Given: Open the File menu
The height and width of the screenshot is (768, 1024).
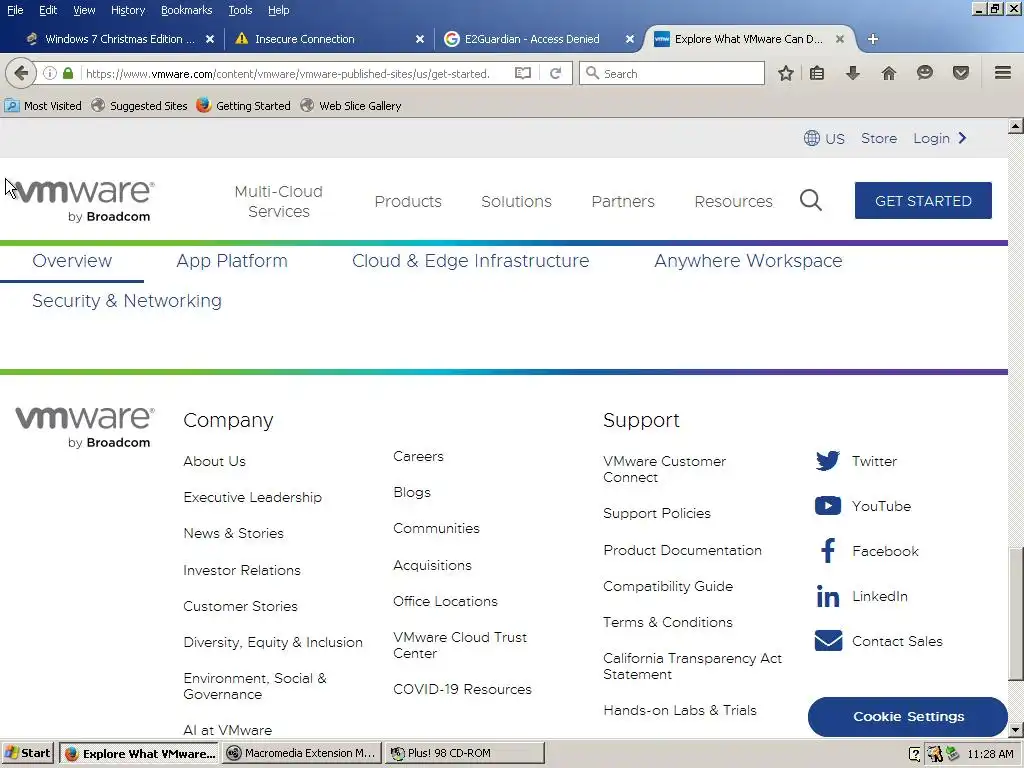Looking at the screenshot, I should click(x=15, y=10).
